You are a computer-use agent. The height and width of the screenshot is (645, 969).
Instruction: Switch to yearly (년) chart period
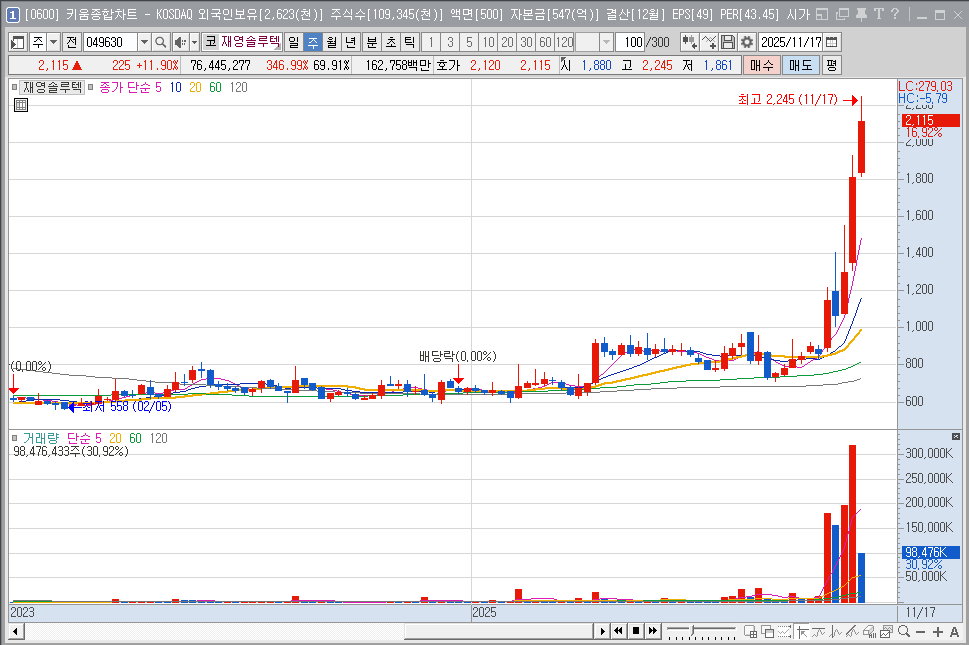[x=350, y=42]
